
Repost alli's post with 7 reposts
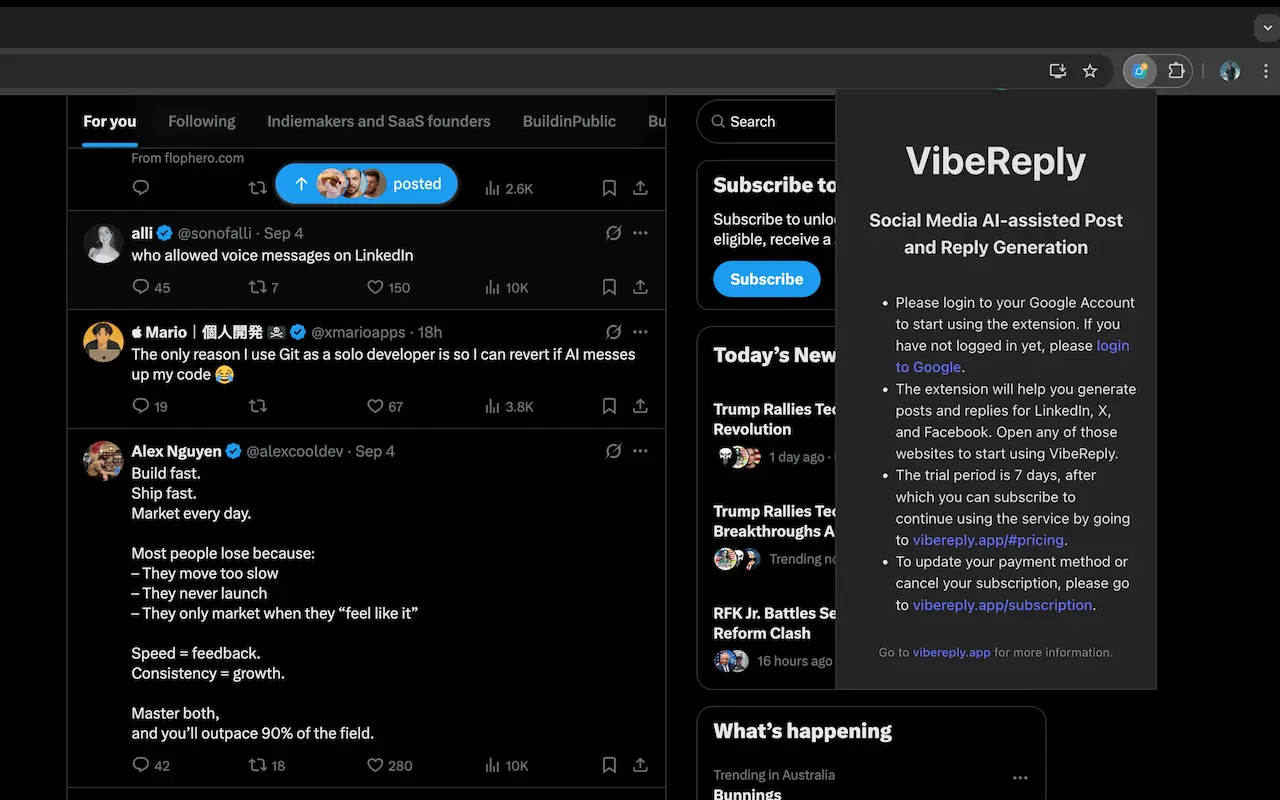coord(264,287)
